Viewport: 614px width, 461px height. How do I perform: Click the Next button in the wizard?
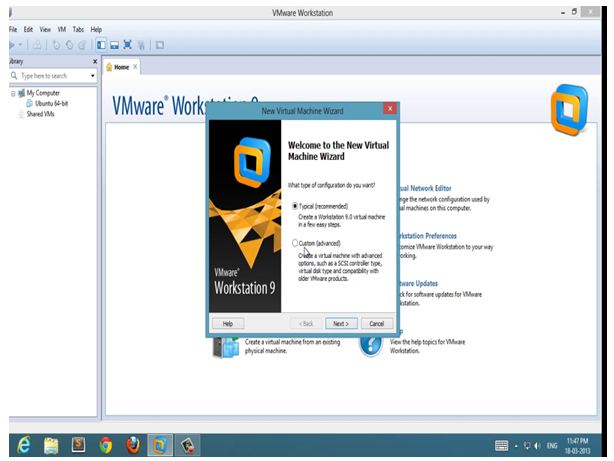coord(341,324)
